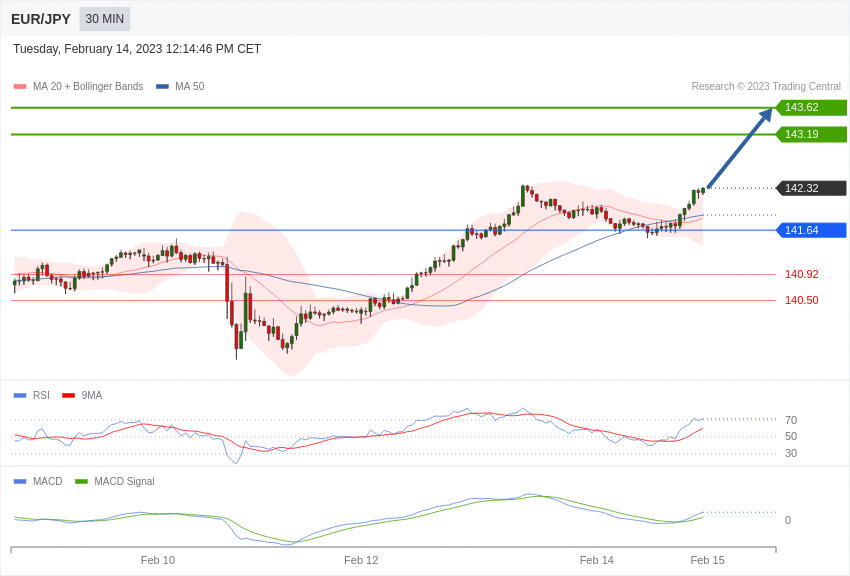Click the 140.92 support level label
Viewport: 850px width, 576px height.
(801, 274)
